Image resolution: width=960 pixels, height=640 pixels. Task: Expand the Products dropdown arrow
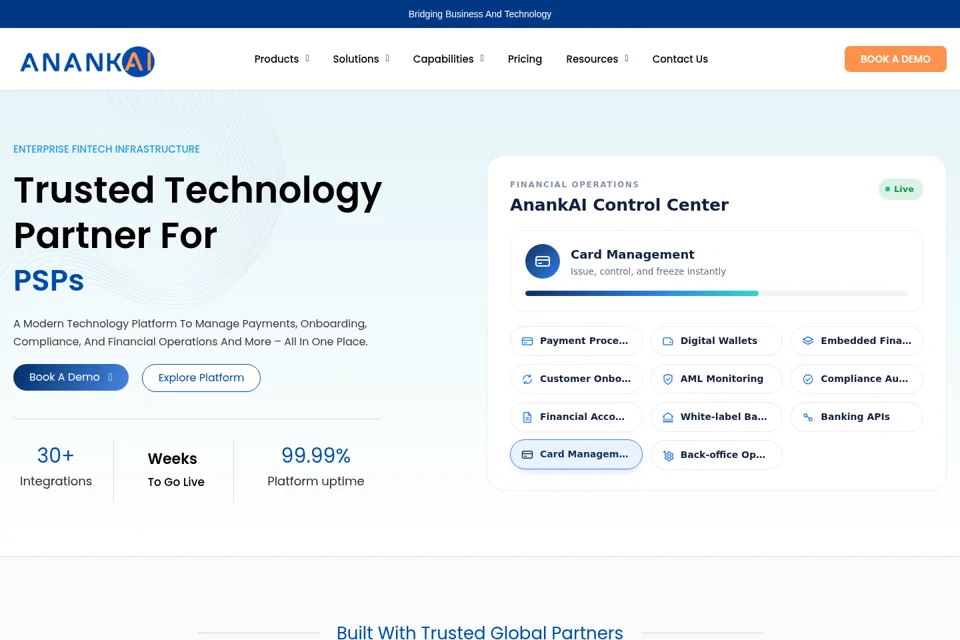pos(307,59)
